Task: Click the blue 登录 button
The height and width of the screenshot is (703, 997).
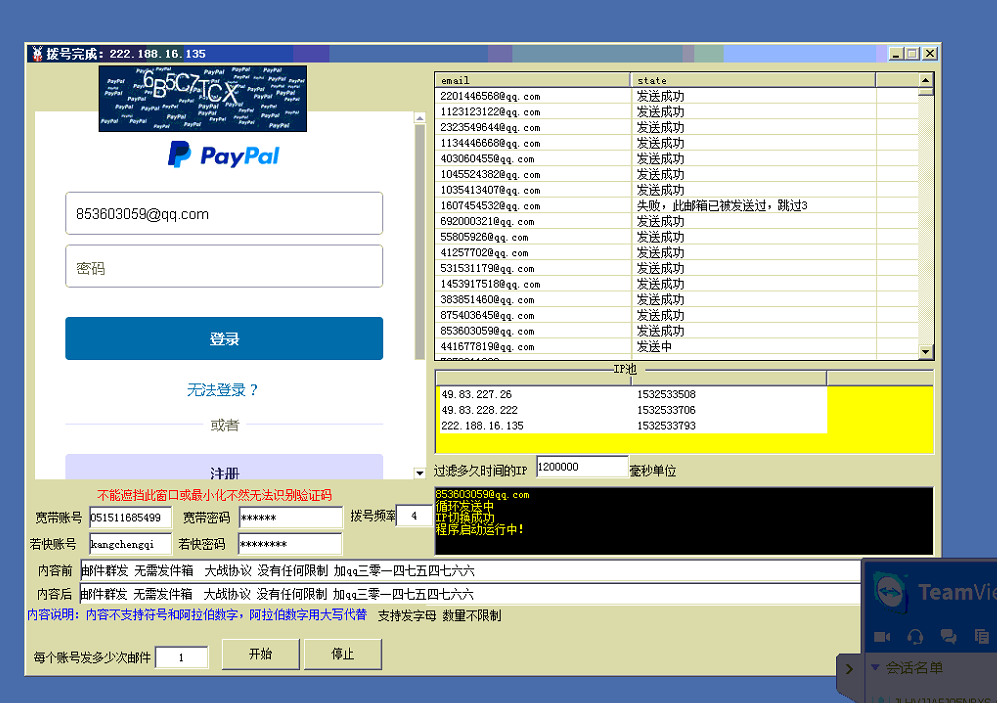Action: [x=224, y=339]
